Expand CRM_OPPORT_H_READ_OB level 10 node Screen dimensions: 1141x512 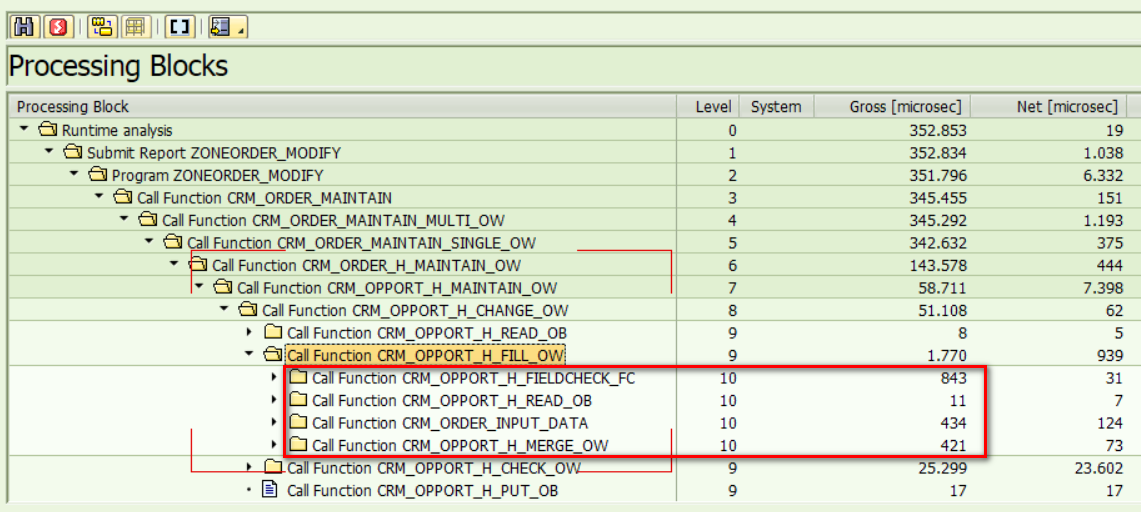pyautogui.click(x=274, y=400)
